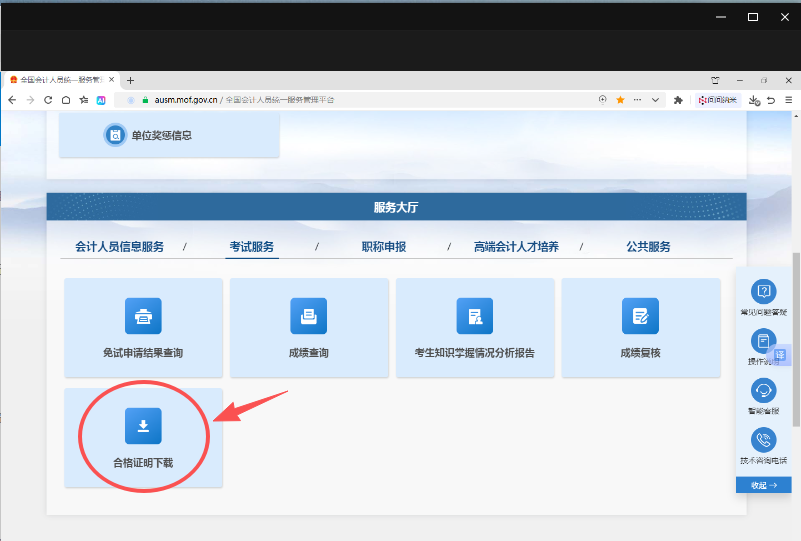Open the 职称申报 tab
This screenshot has width=801, height=541.
coord(384,247)
